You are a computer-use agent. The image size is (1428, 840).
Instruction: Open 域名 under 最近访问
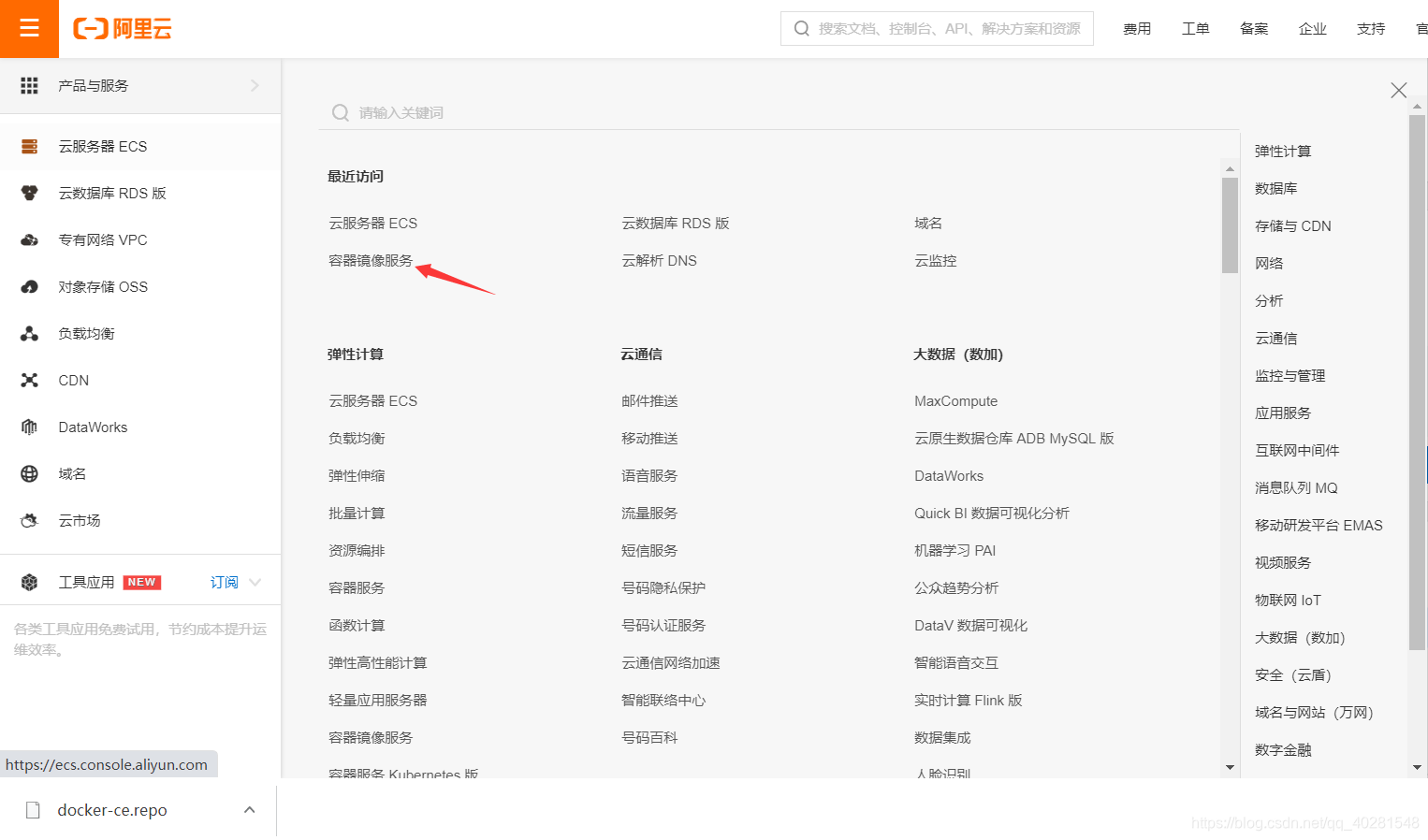tap(928, 223)
